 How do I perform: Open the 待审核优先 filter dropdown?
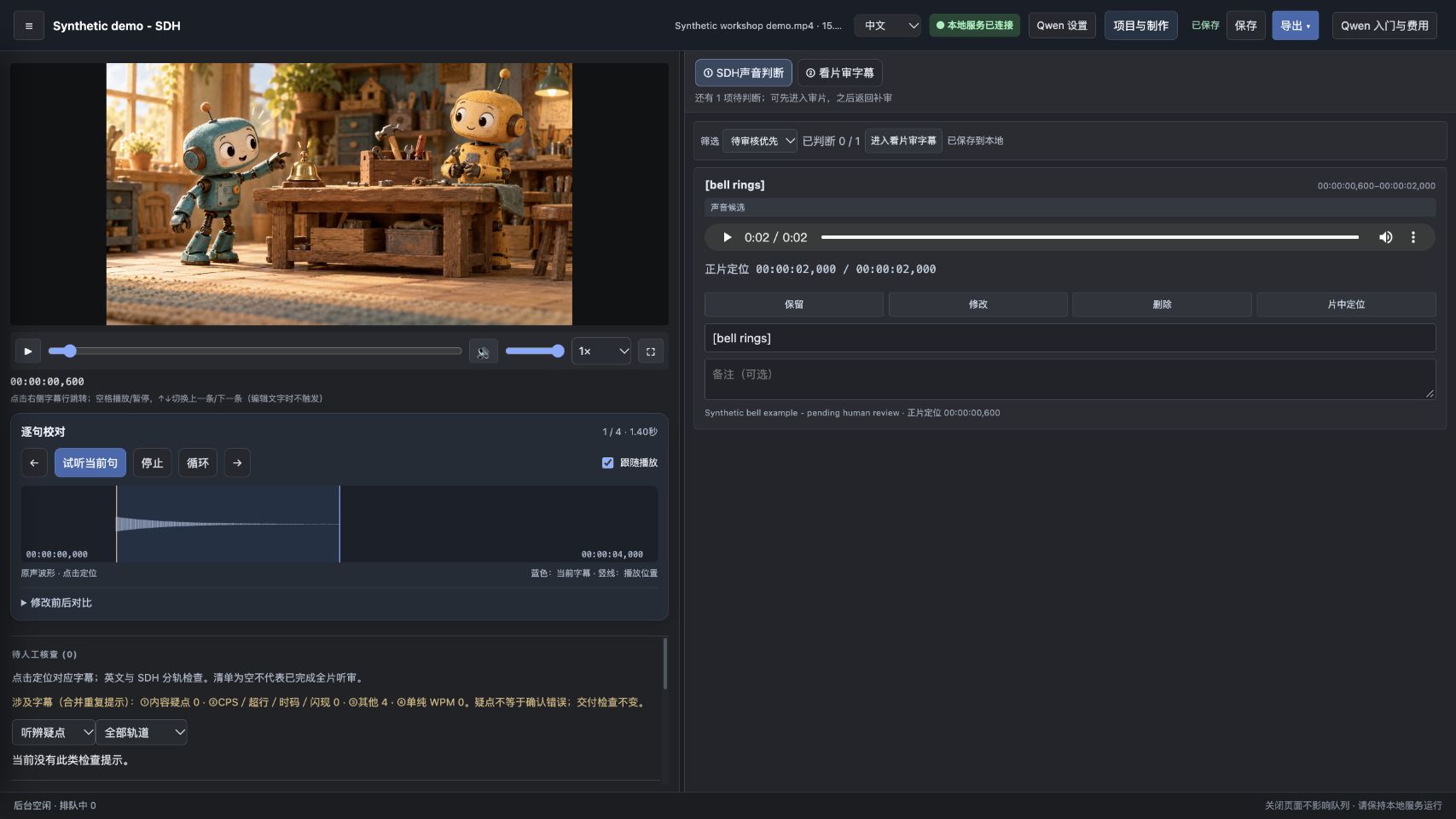click(760, 141)
